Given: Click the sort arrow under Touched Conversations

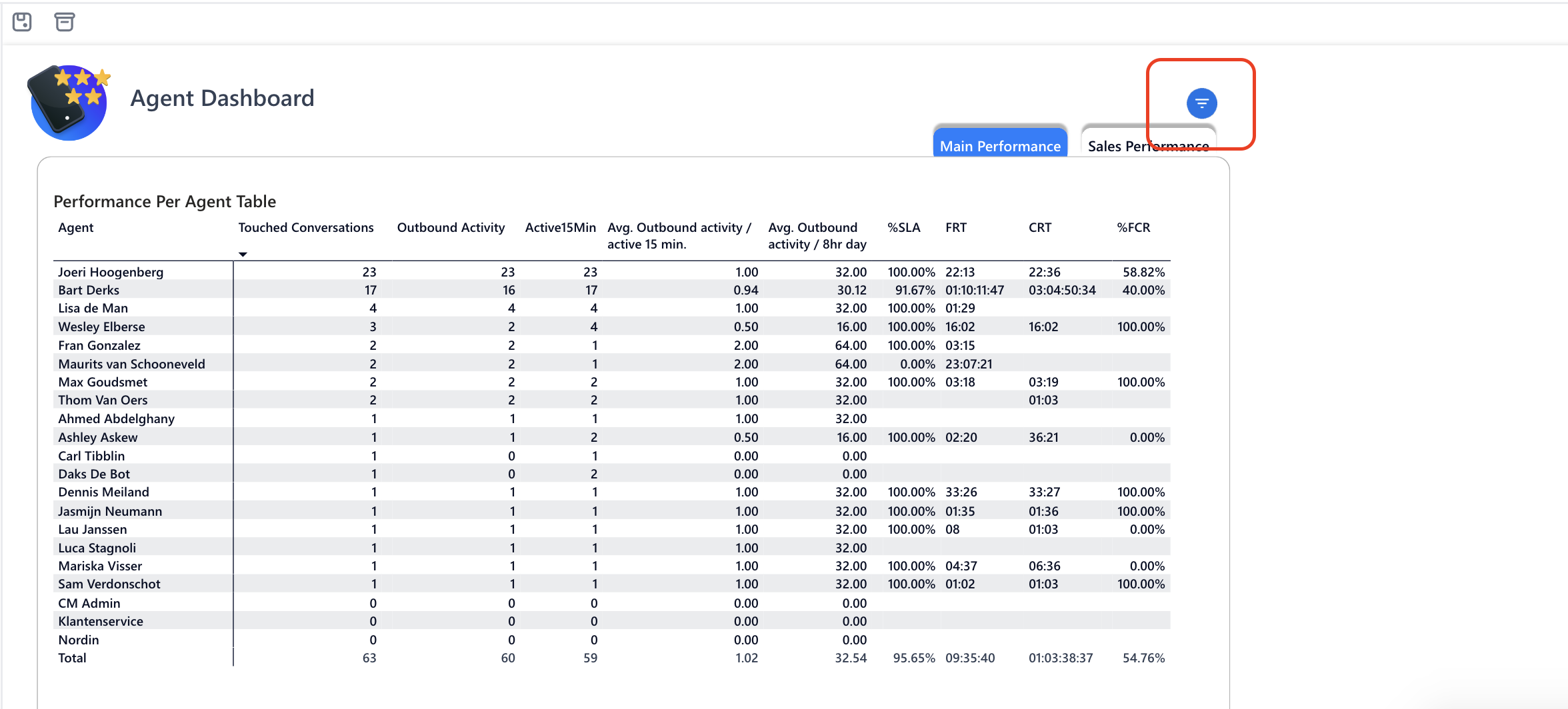Looking at the screenshot, I should click(243, 254).
